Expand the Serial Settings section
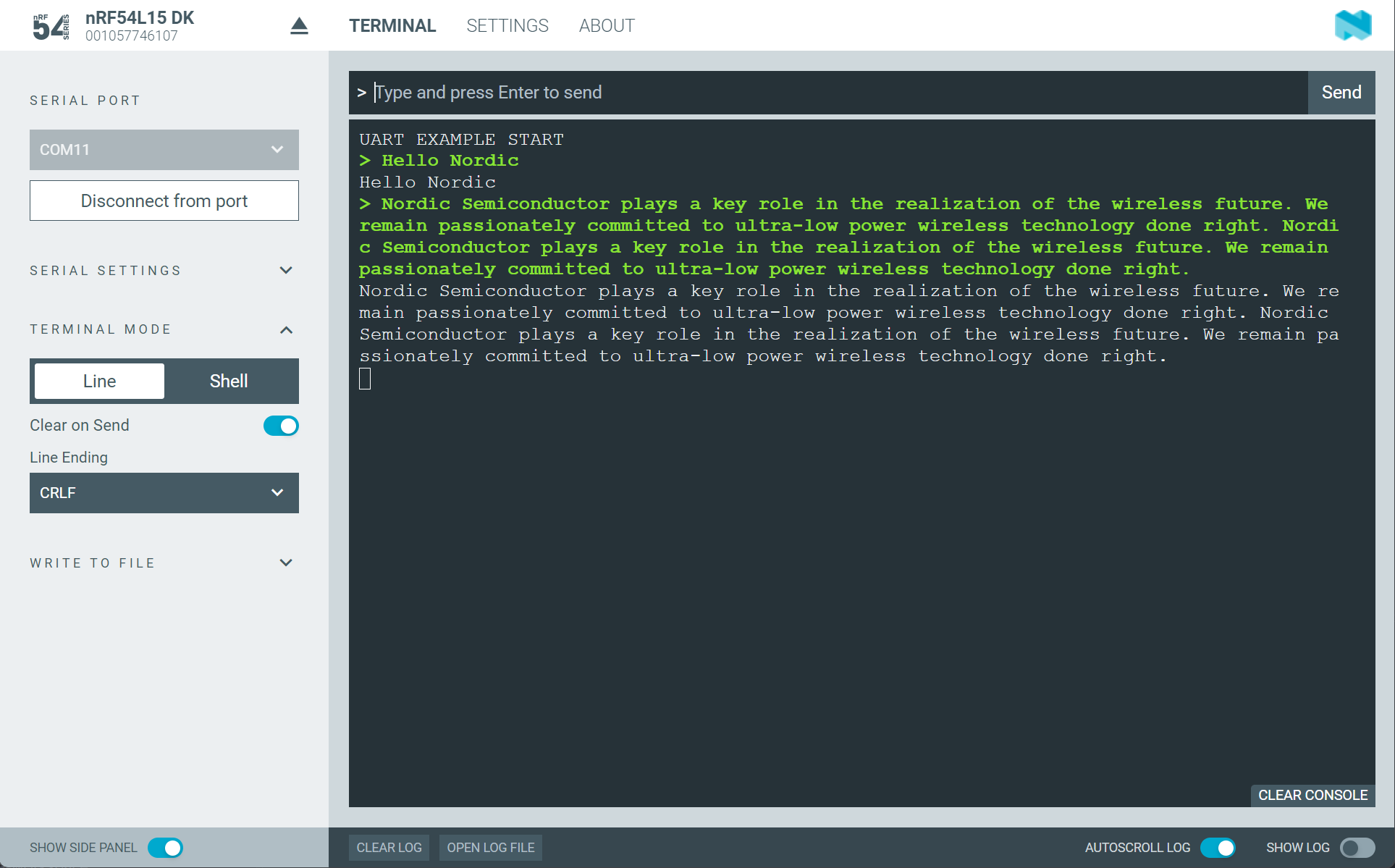This screenshot has width=1395, height=868. point(163,271)
